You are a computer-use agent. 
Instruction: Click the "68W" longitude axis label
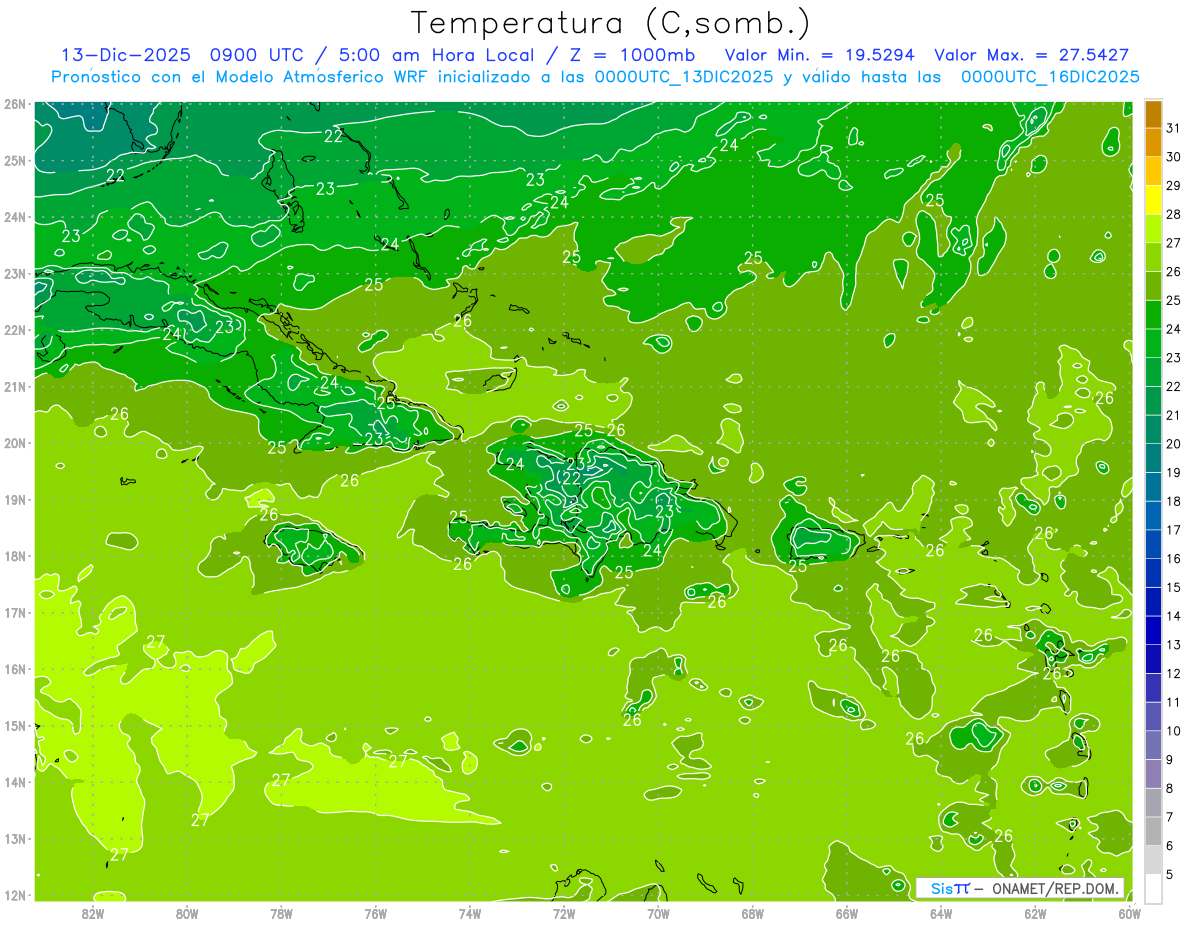(x=753, y=913)
